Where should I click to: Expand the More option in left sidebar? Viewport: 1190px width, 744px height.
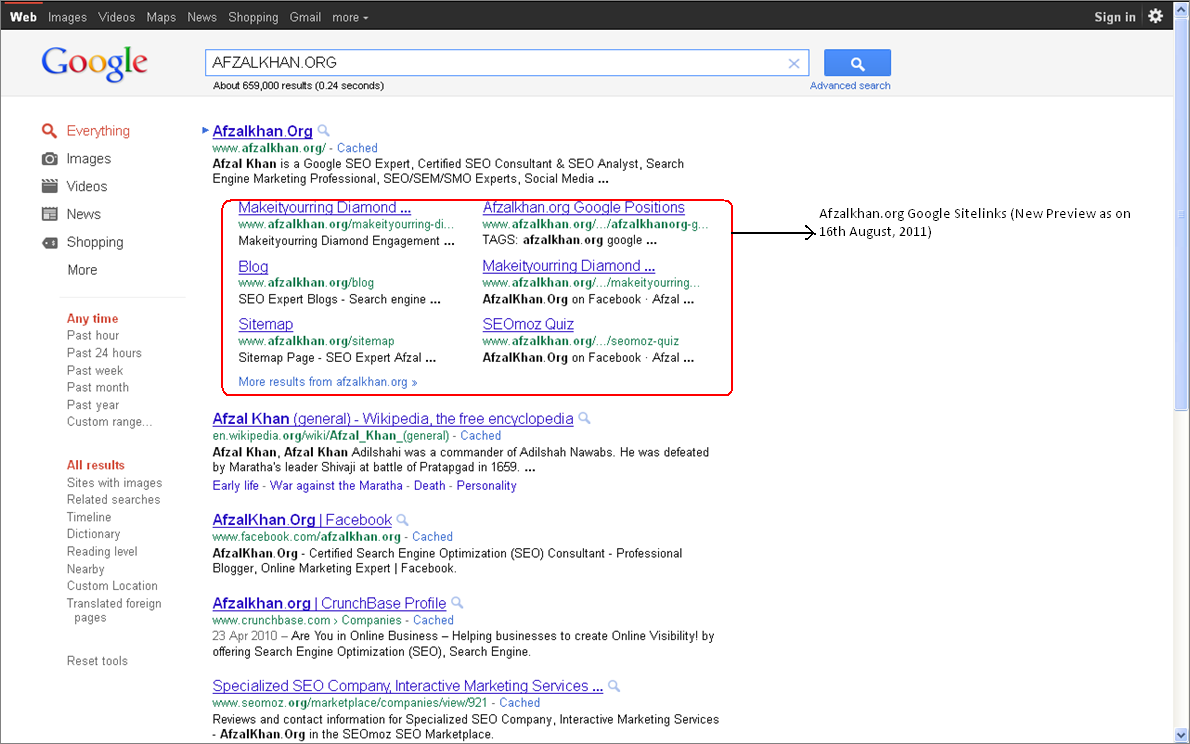[x=82, y=270]
